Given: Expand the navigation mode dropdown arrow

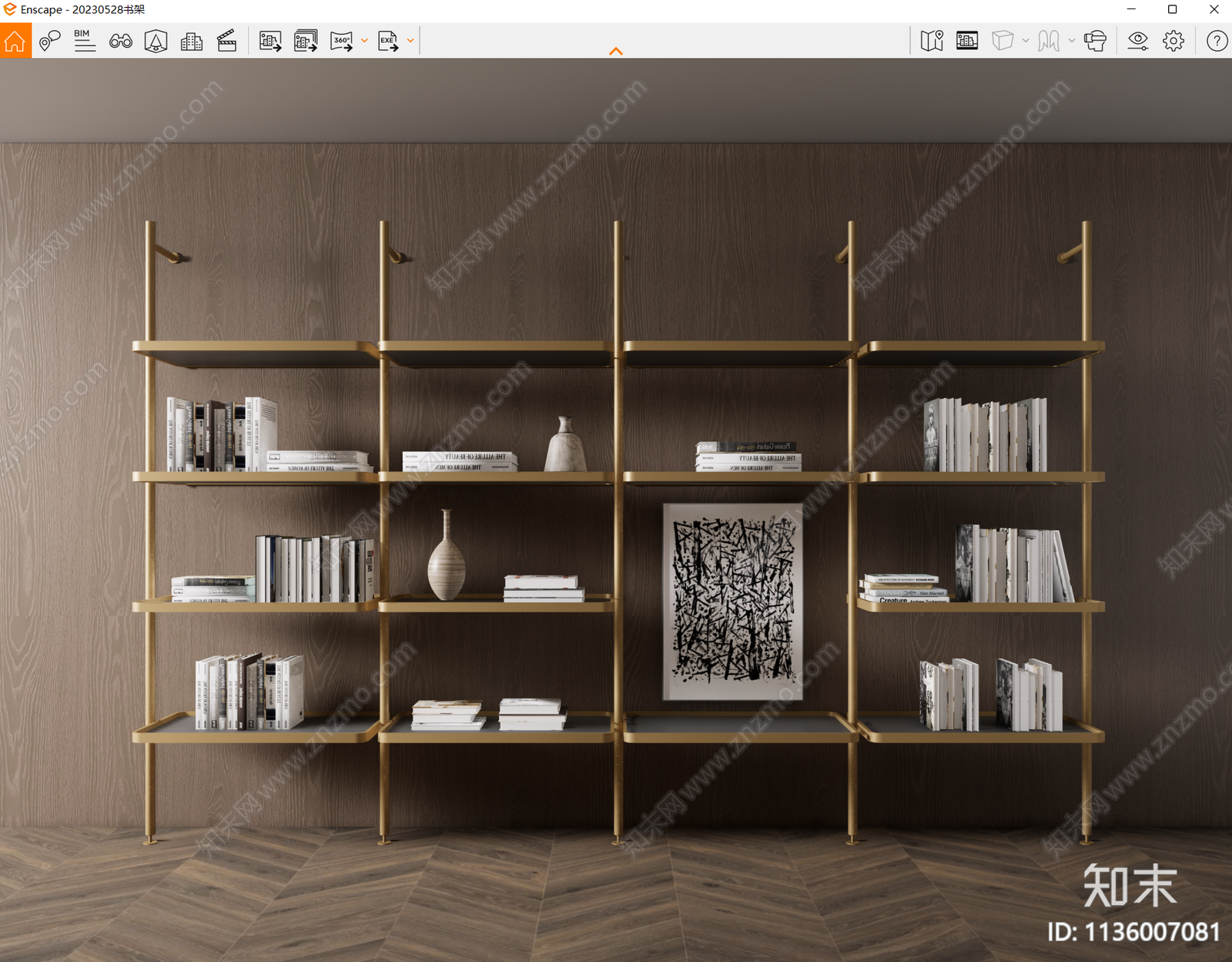Looking at the screenshot, I should click(x=1072, y=41).
